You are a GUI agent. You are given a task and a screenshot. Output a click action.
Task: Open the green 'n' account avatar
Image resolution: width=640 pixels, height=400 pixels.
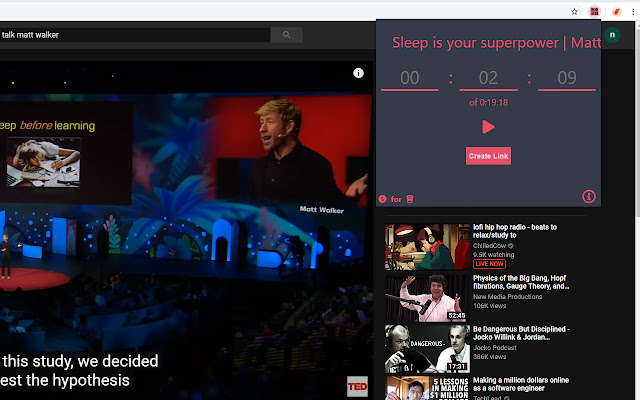612,35
